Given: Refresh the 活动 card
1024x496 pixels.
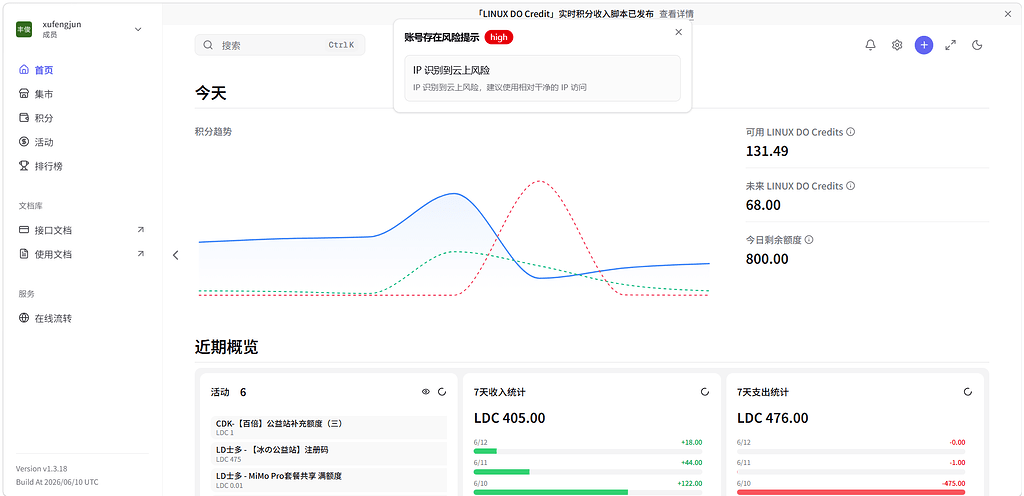Looking at the screenshot, I should (442, 392).
